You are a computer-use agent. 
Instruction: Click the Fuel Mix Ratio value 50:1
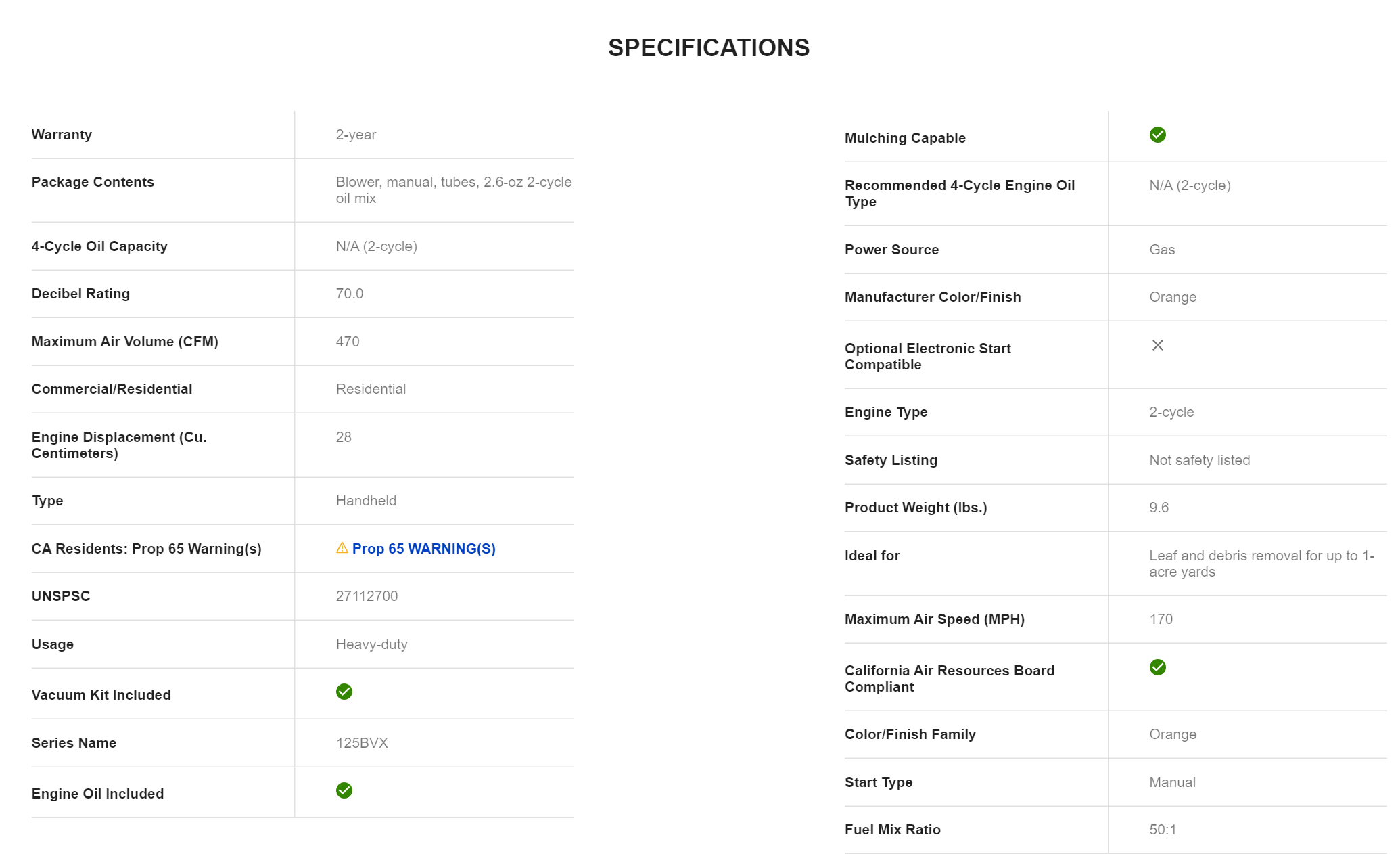tap(1163, 830)
